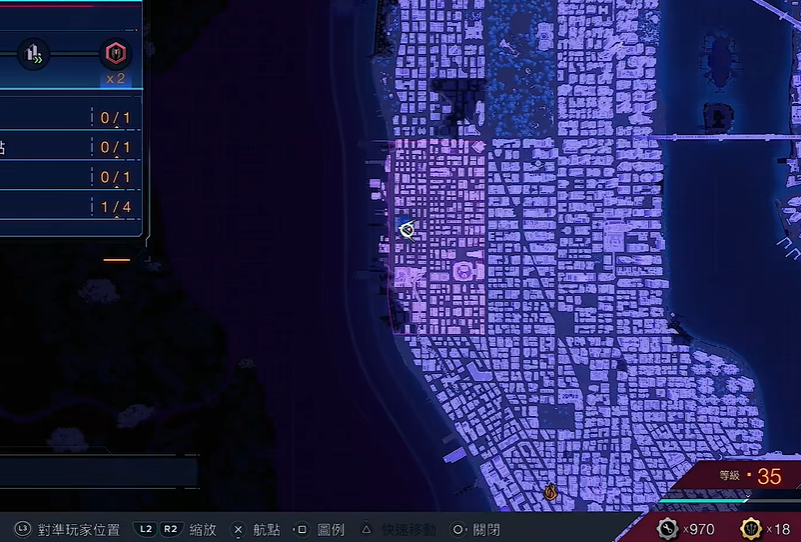Select the orange flame crime icon on map
The width and height of the screenshot is (801, 542).
click(550, 492)
